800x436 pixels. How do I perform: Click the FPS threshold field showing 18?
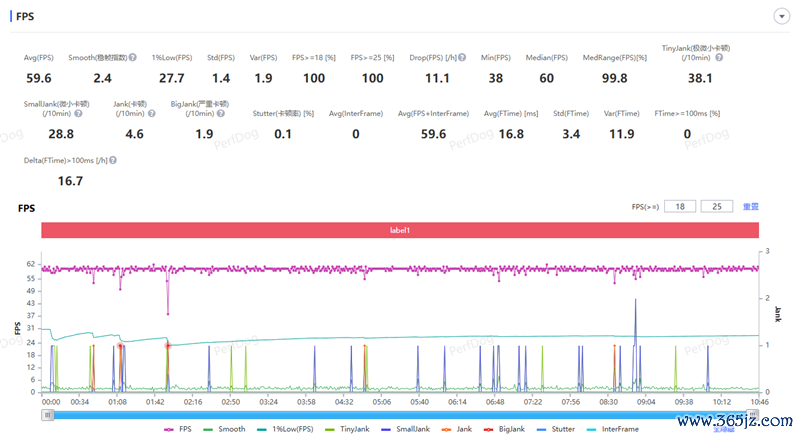tap(680, 207)
